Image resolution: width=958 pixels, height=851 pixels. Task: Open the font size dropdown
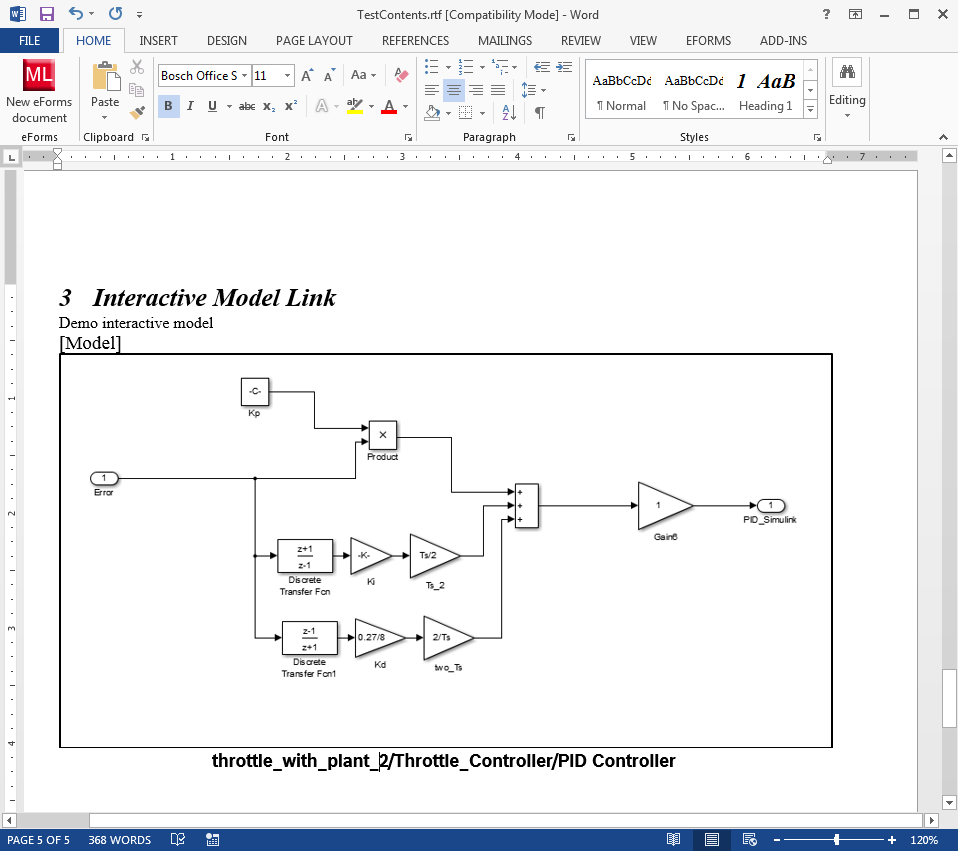click(288, 76)
